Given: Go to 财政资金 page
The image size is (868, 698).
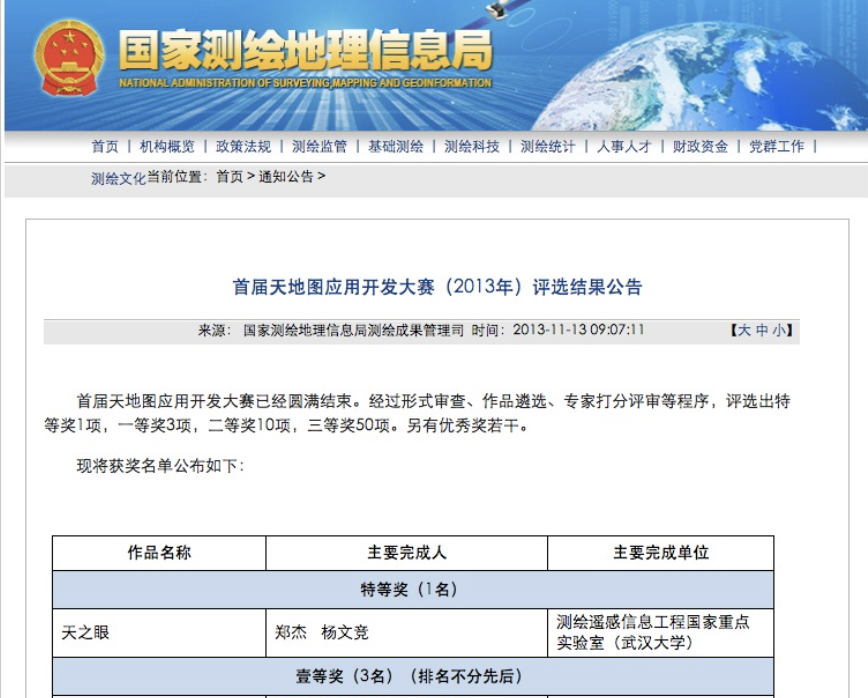Looking at the screenshot, I should tap(700, 146).
